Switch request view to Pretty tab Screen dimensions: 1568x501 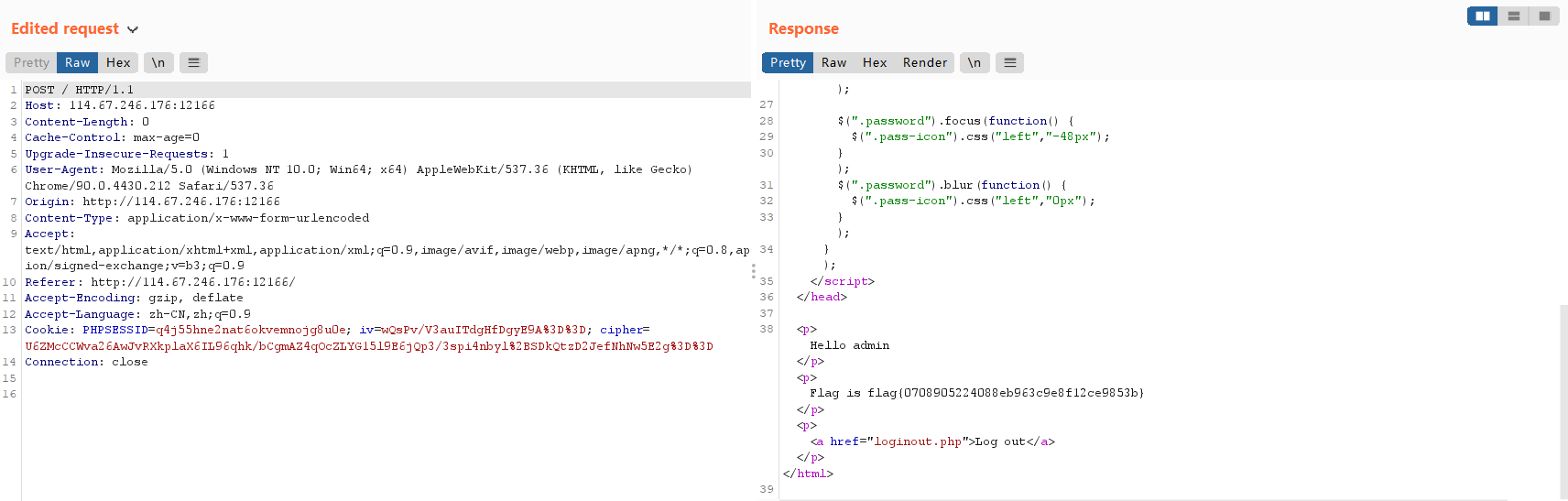(x=31, y=62)
